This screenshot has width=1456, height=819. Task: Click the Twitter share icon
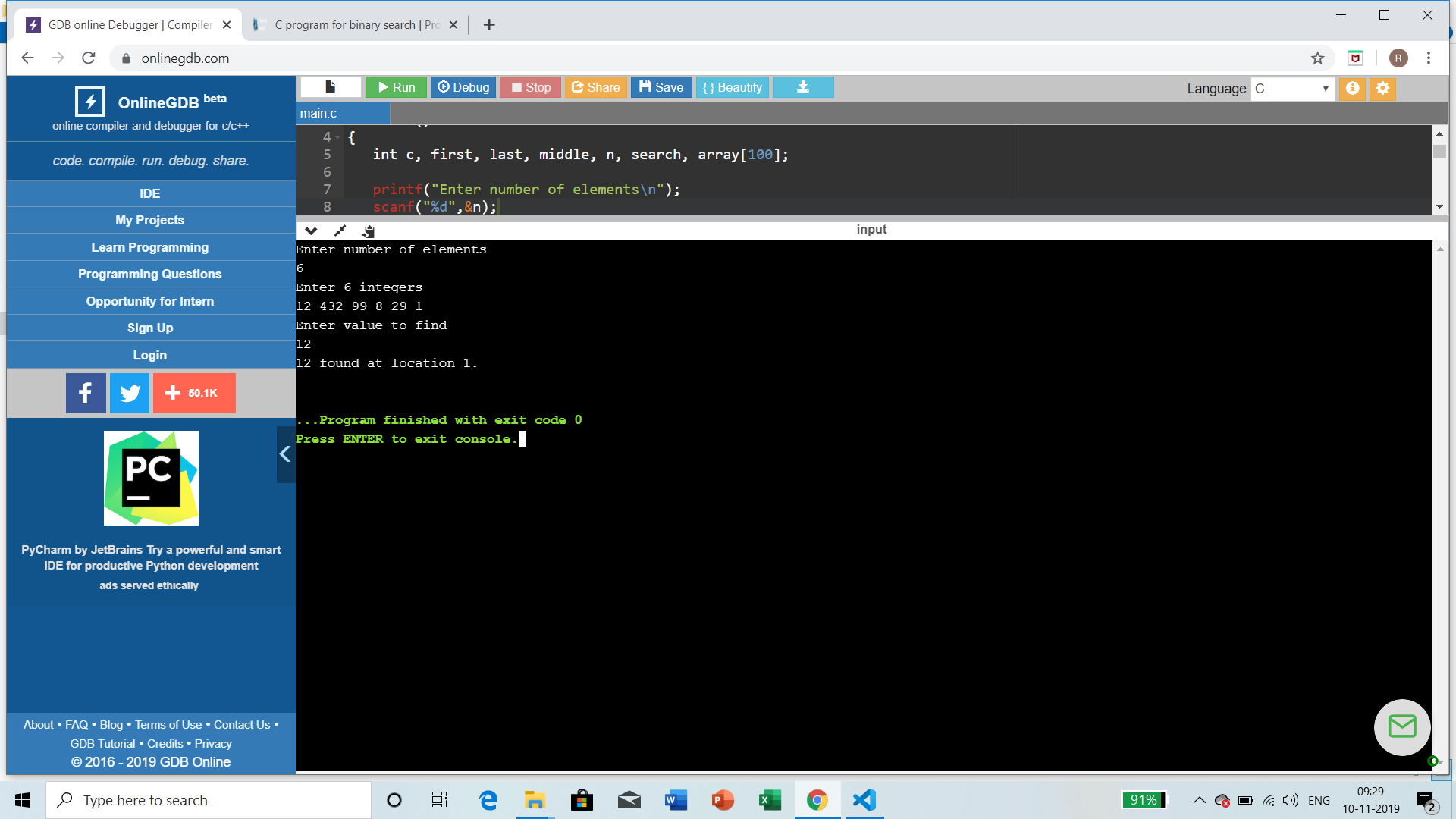point(130,393)
